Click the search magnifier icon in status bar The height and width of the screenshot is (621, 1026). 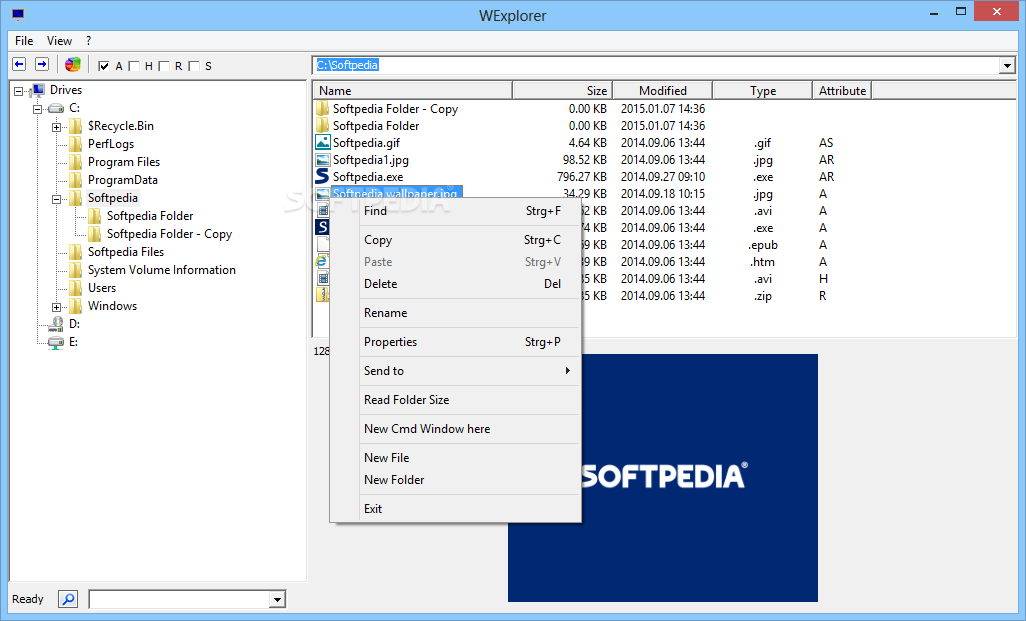(x=68, y=599)
